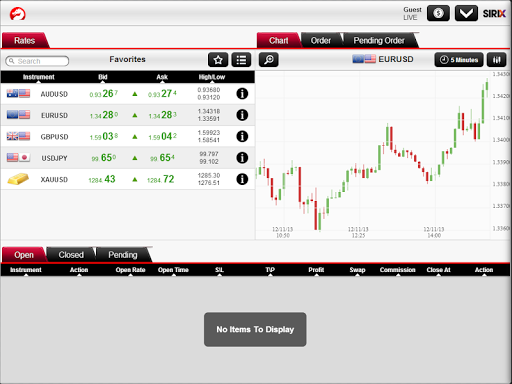The height and width of the screenshot is (384, 512).
Task: Open the 5 Minutes timeframe selector
Action: click(459, 60)
